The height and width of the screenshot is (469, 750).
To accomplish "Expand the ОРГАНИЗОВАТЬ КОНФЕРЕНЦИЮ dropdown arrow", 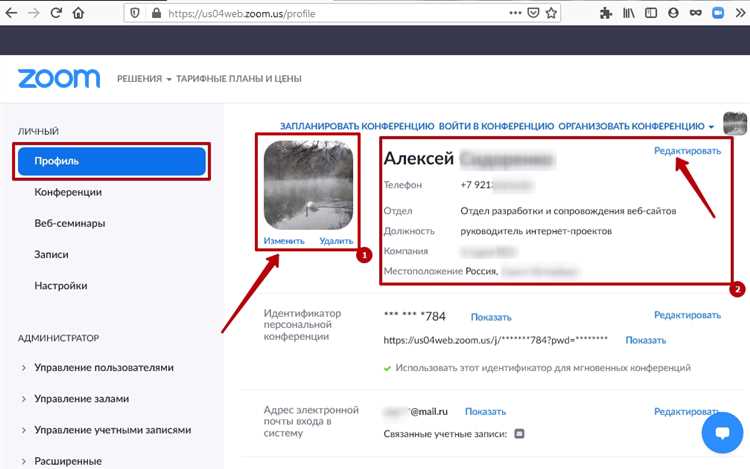I will click(711, 127).
